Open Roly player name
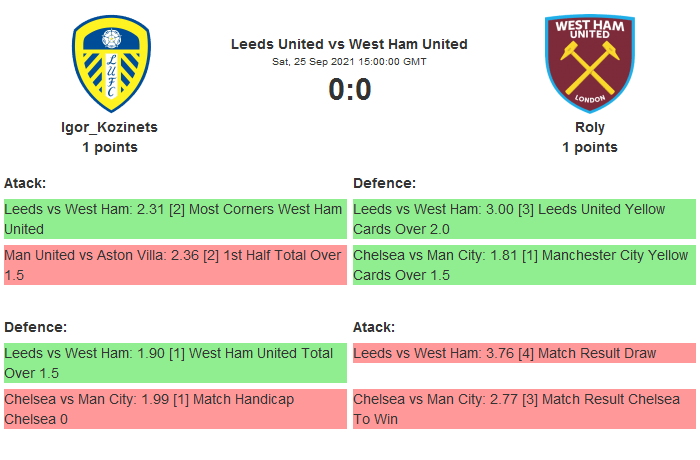This screenshot has height=460, width=700. click(x=590, y=127)
